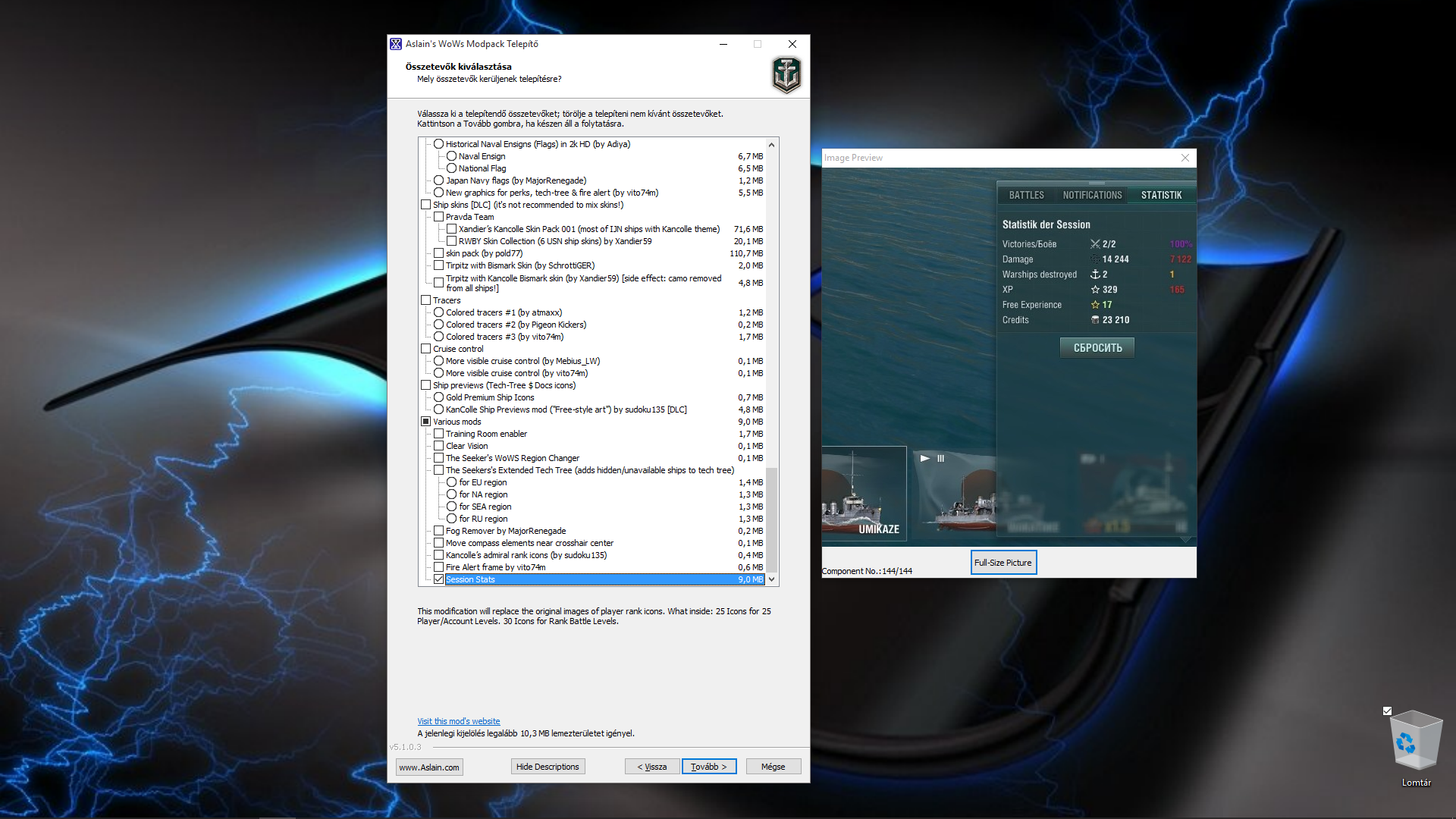Enable Training Room enabler
This screenshot has width=1456, height=819.
[x=438, y=434]
